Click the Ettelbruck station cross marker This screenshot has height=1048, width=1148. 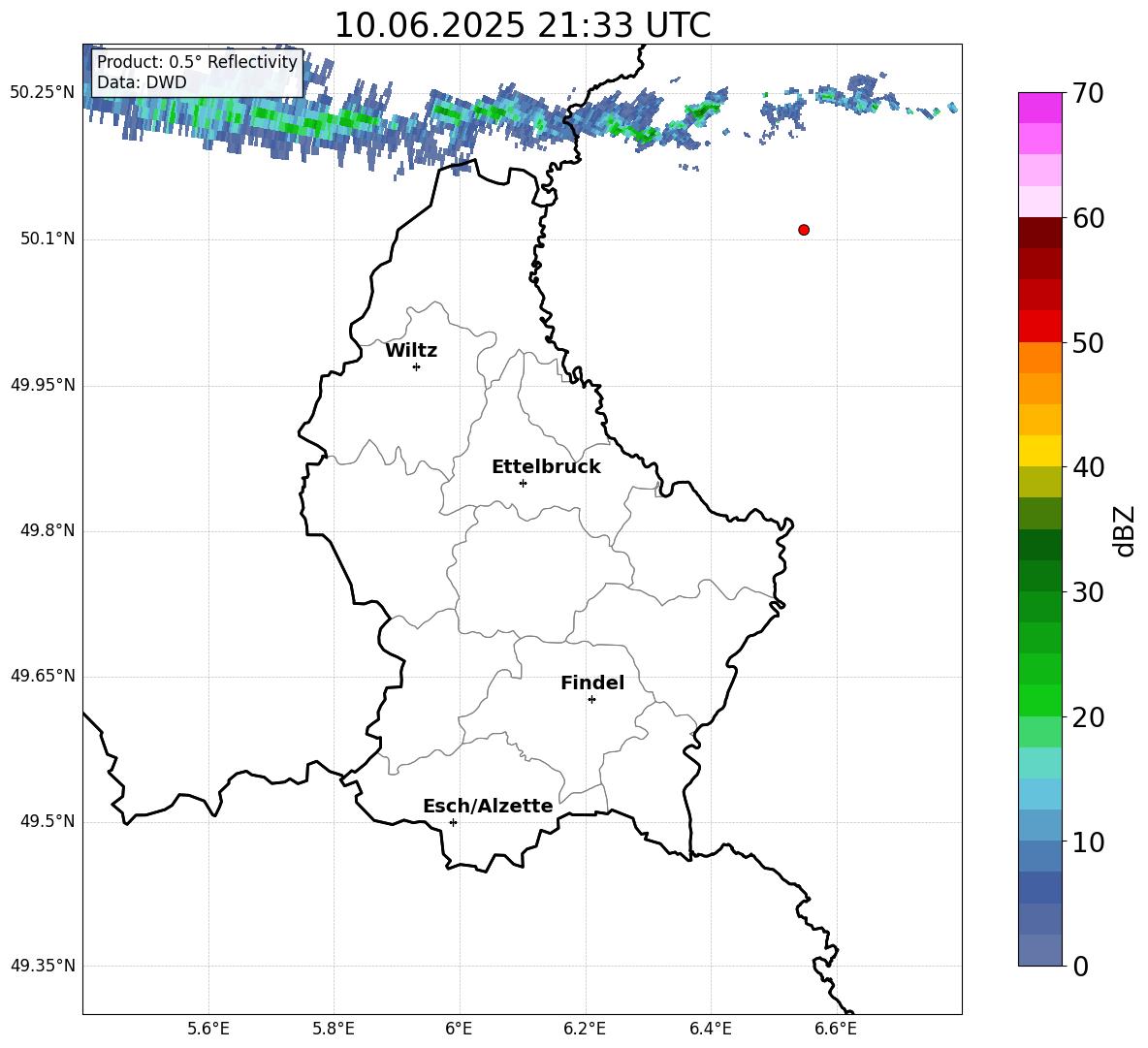523,483
